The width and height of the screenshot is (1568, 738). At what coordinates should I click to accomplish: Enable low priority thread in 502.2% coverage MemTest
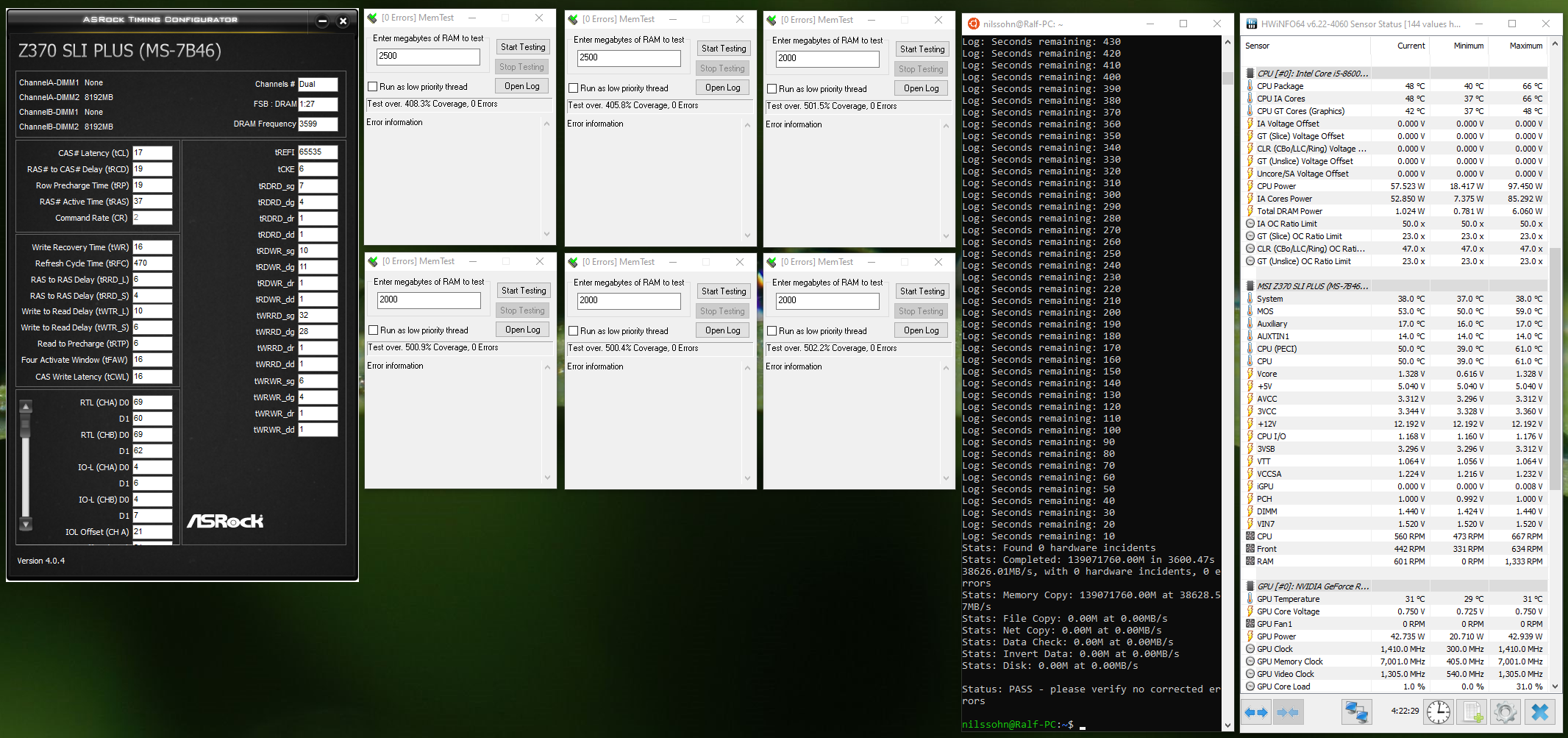click(x=772, y=331)
